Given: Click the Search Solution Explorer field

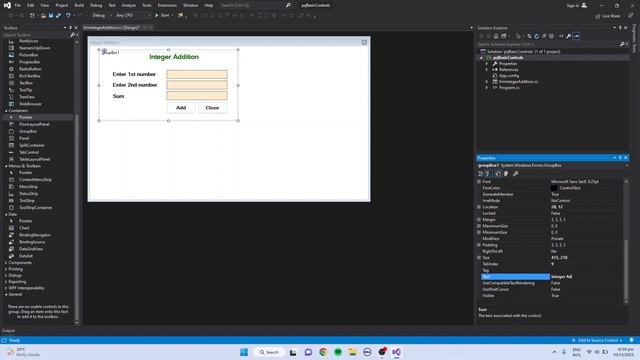Looking at the screenshot, I should tap(548, 44).
